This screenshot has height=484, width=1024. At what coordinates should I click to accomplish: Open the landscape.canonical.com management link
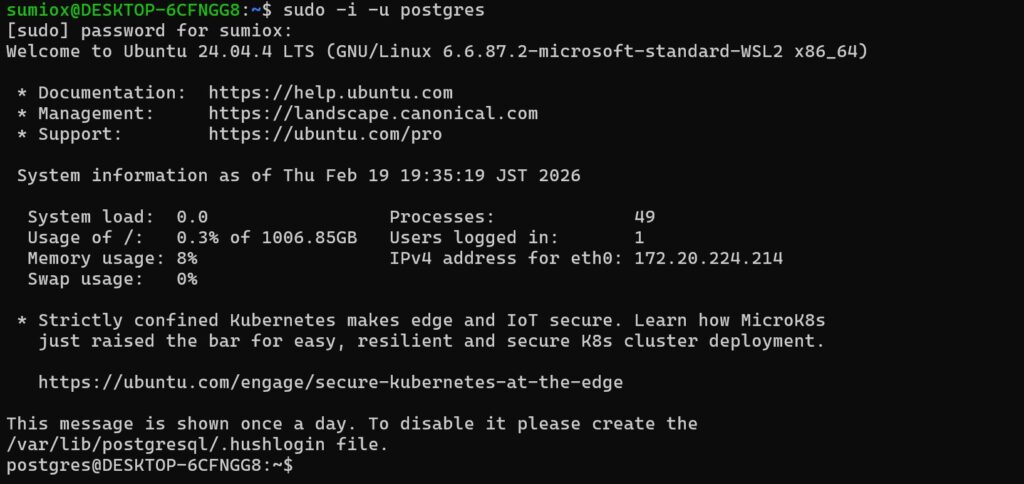click(373, 114)
